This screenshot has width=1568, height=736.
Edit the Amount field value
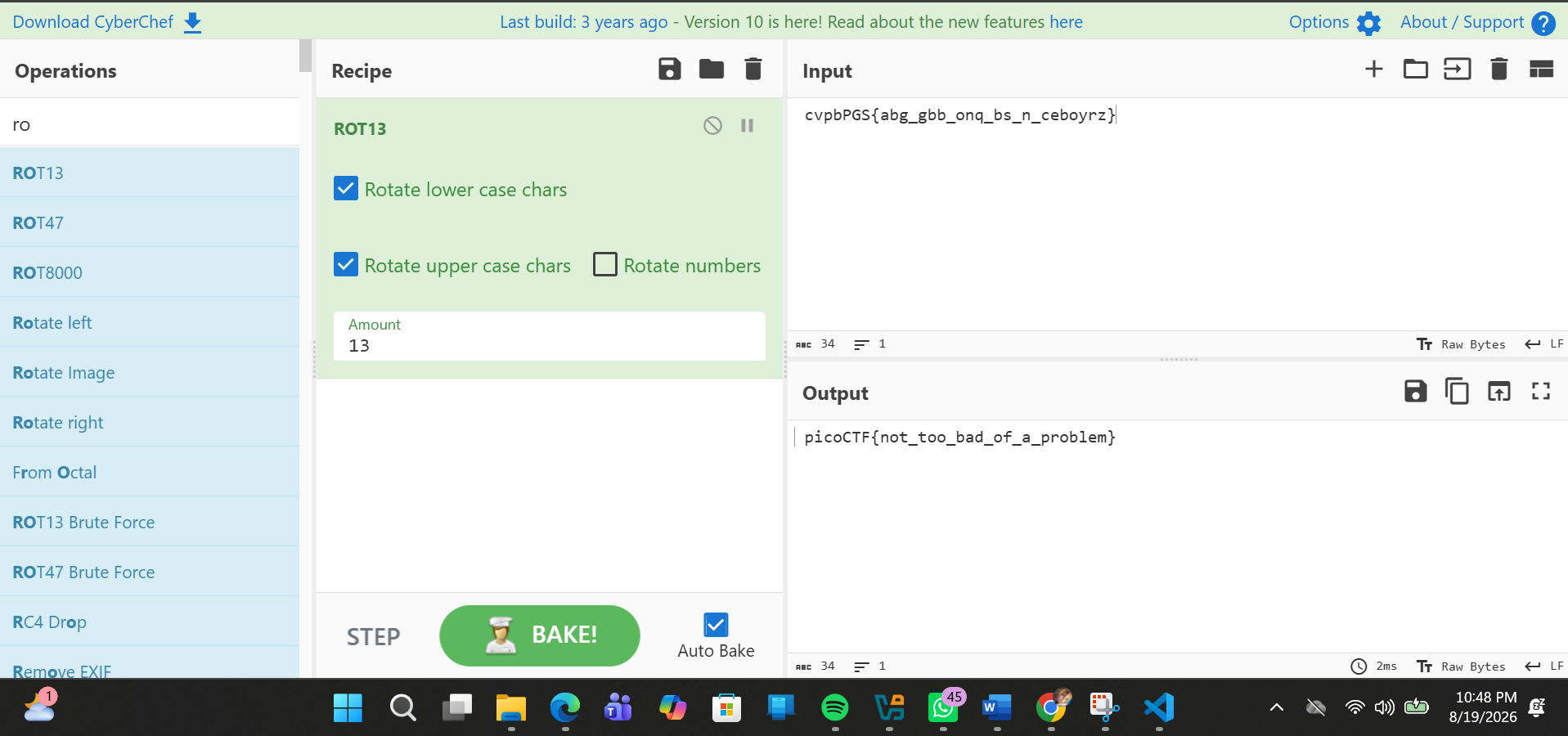(x=550, y=336)
